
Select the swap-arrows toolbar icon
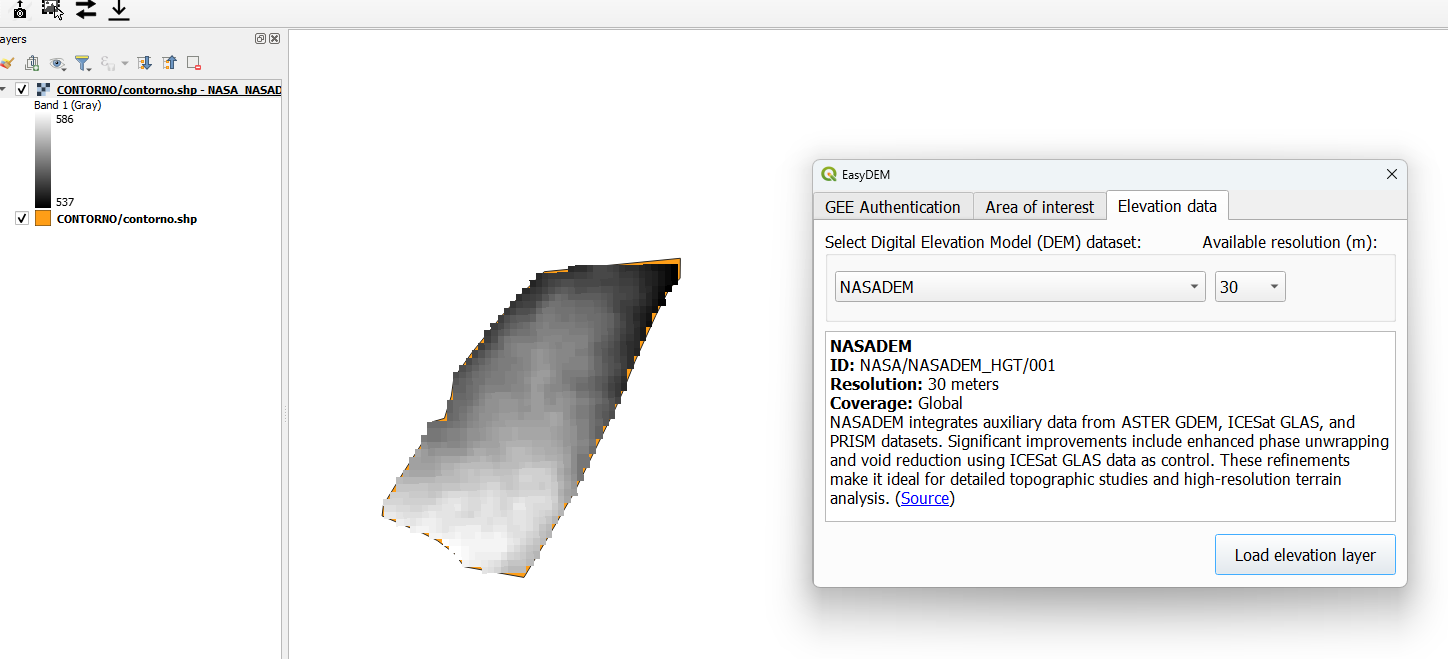pyautogui.click(x=85, y=9)
